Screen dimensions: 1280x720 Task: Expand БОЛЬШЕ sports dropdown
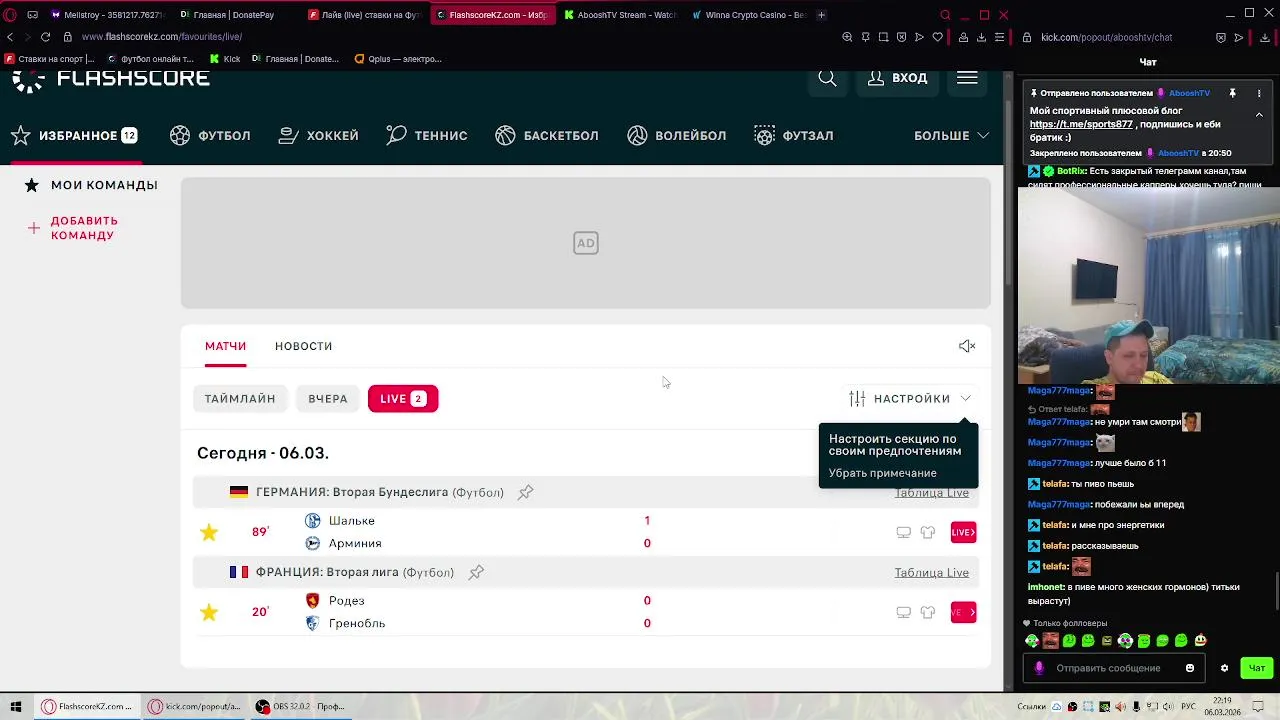pyautogui.click(x=951, y=136)
